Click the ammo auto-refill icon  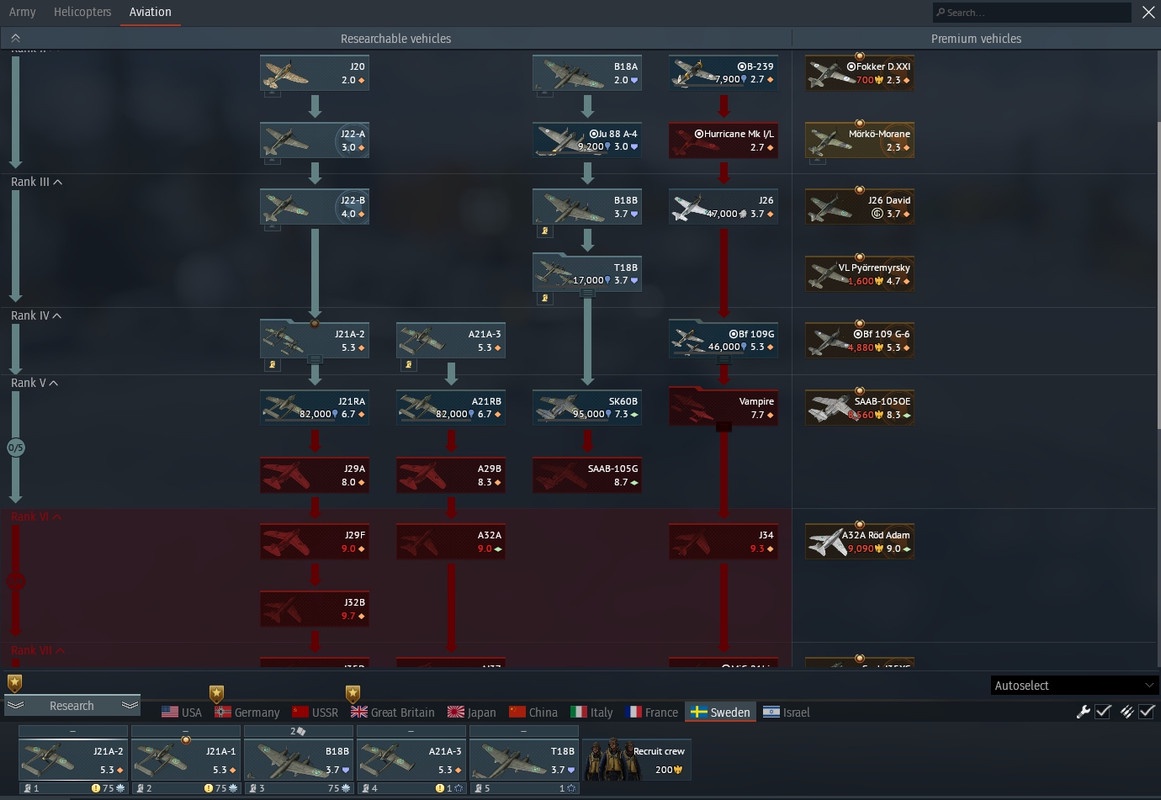pyautogui.click(x=1126, y=712)
